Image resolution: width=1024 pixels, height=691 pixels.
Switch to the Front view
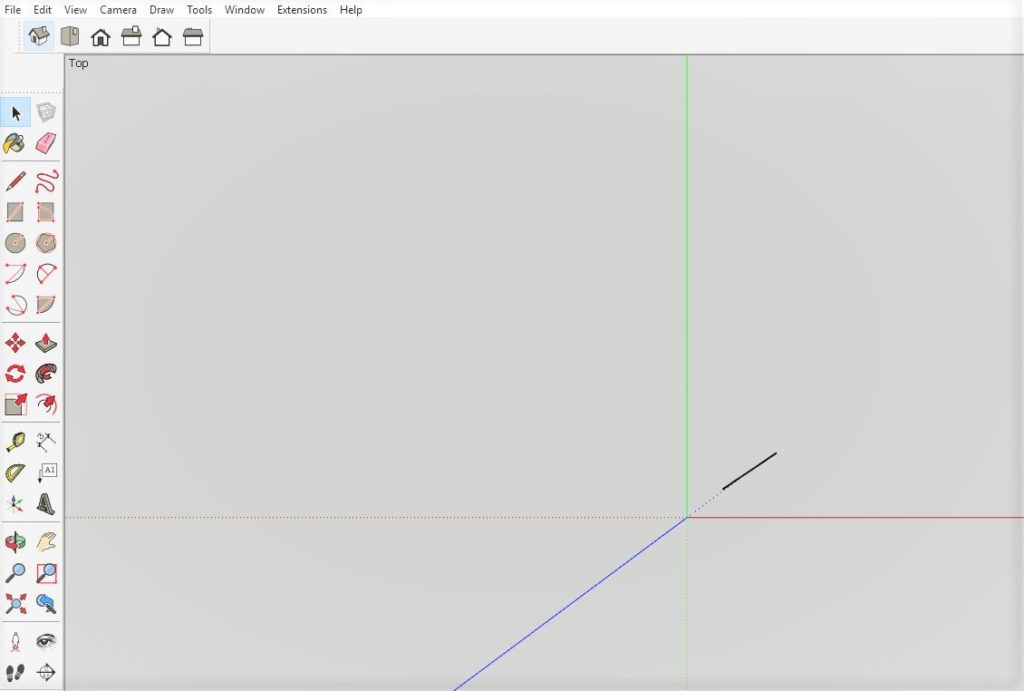click(x=100, y=36)
